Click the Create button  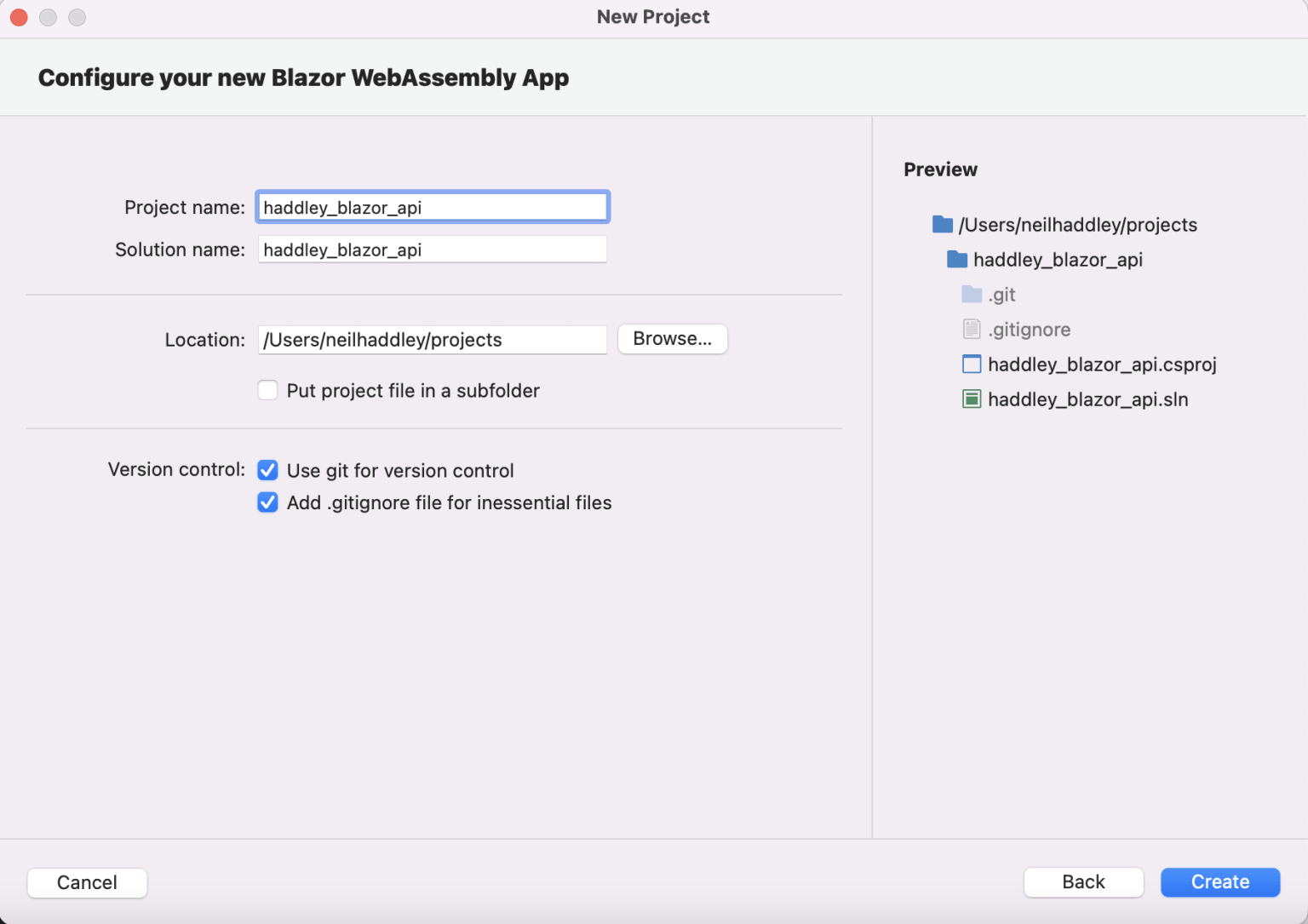pos(1219,882)
